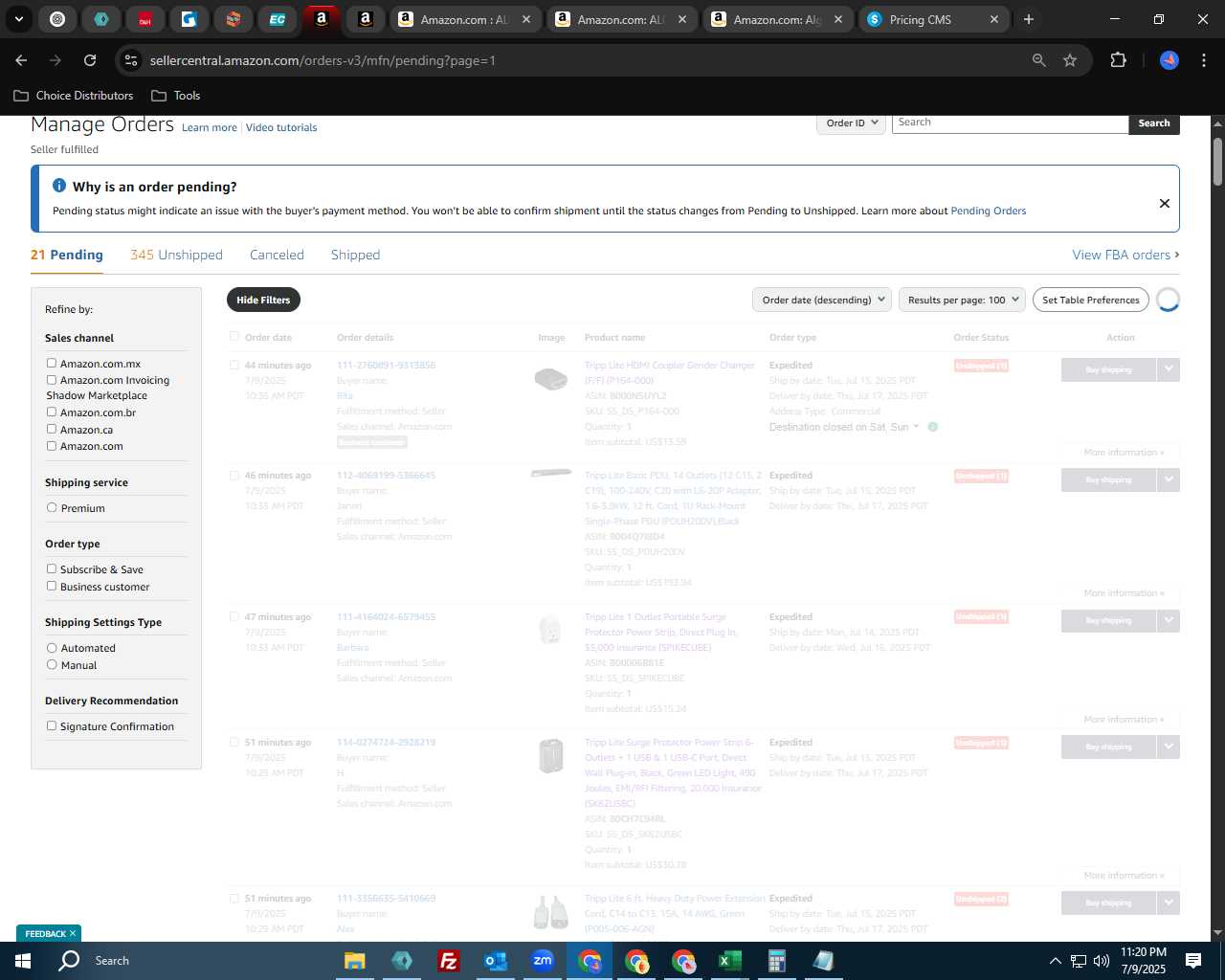The image size is (1225, 980).
Task: Open the Choice Distributors bookmarks folder
Action: [x=74, y=96]
